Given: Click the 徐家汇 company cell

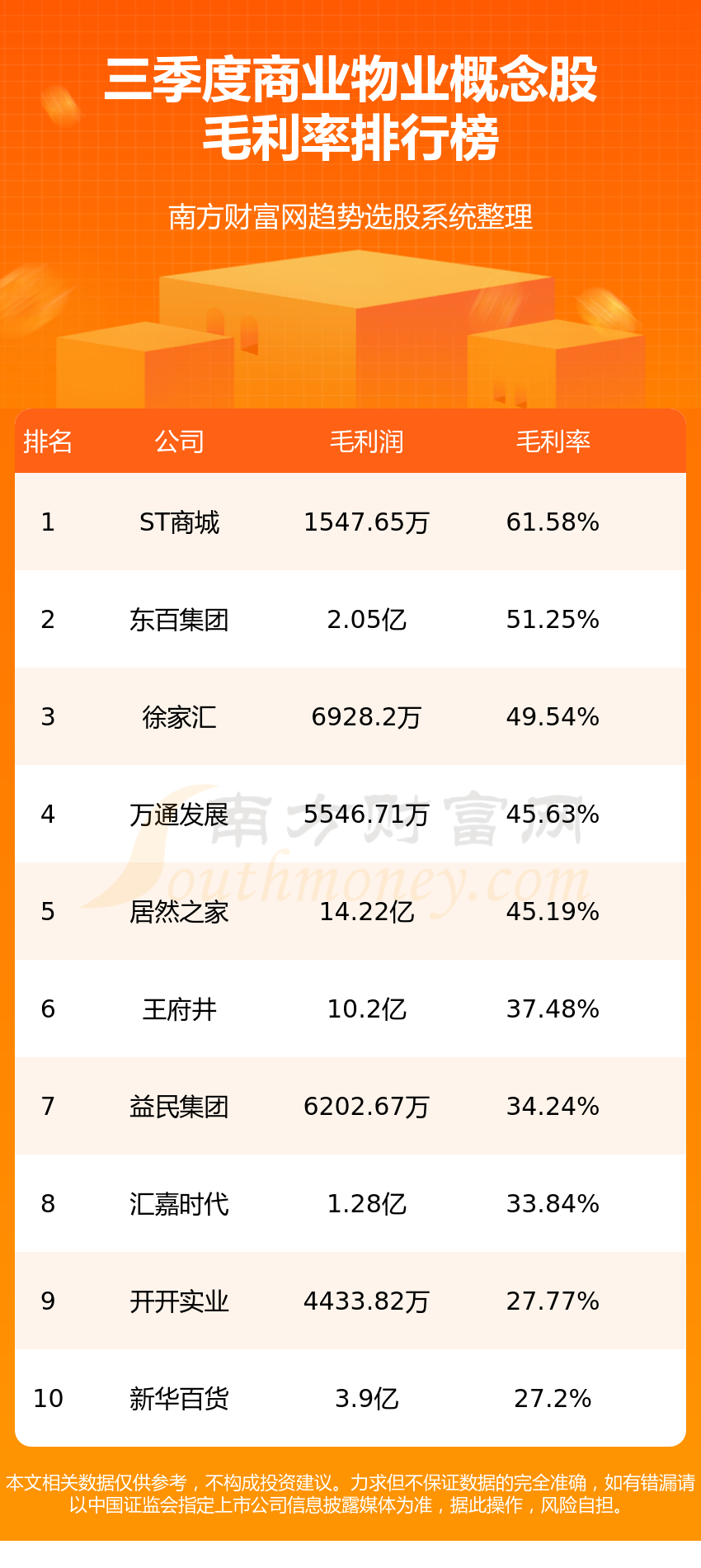Looking at the screenshot, I should (x=179, y=717).
